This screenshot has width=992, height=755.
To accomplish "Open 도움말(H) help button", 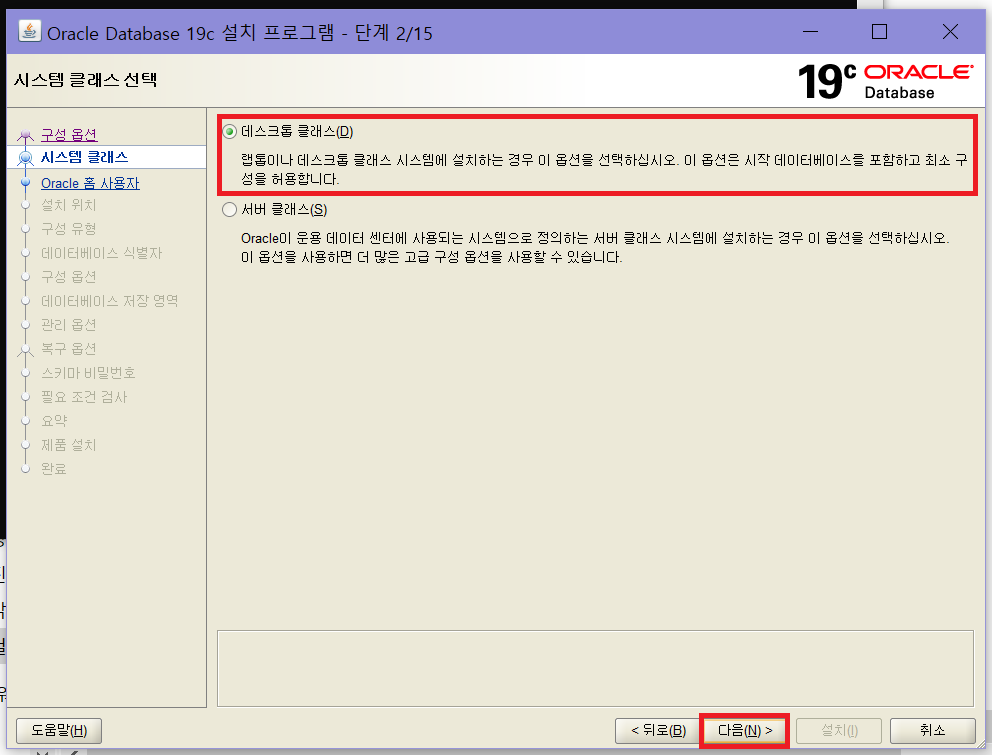I will point(59,731).
